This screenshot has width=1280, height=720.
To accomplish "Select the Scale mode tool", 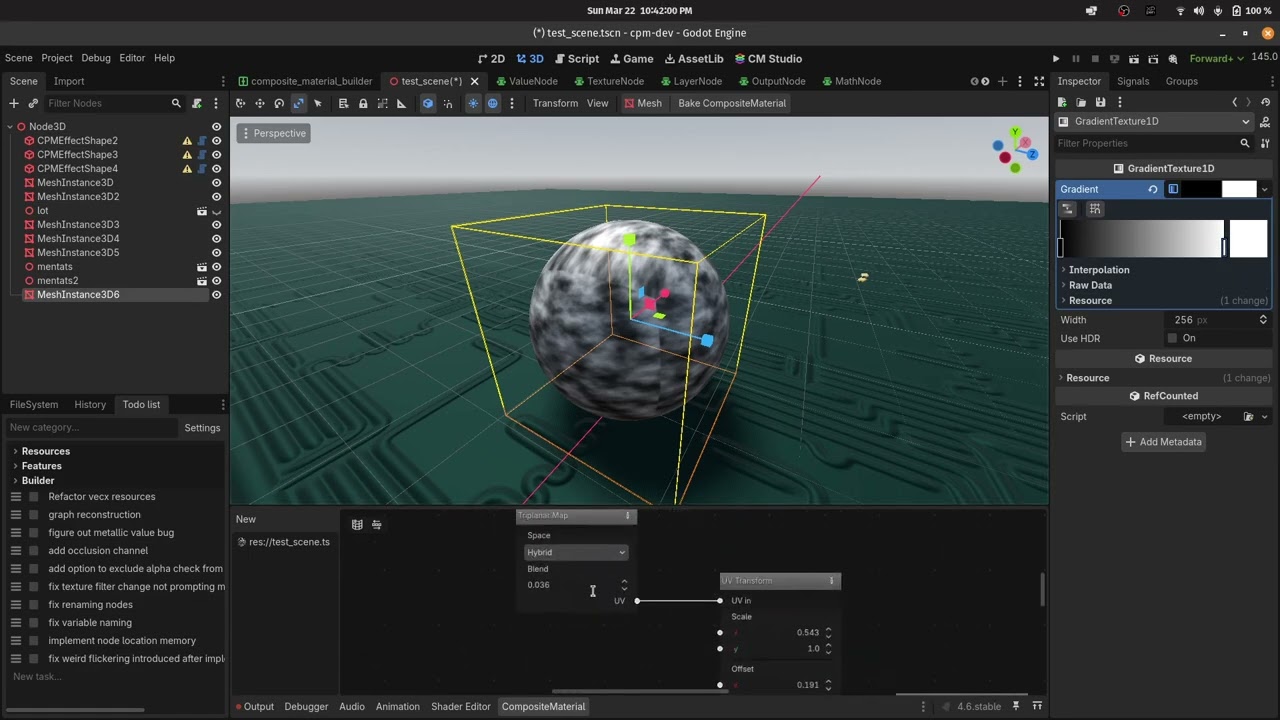I will click(298, 103).
